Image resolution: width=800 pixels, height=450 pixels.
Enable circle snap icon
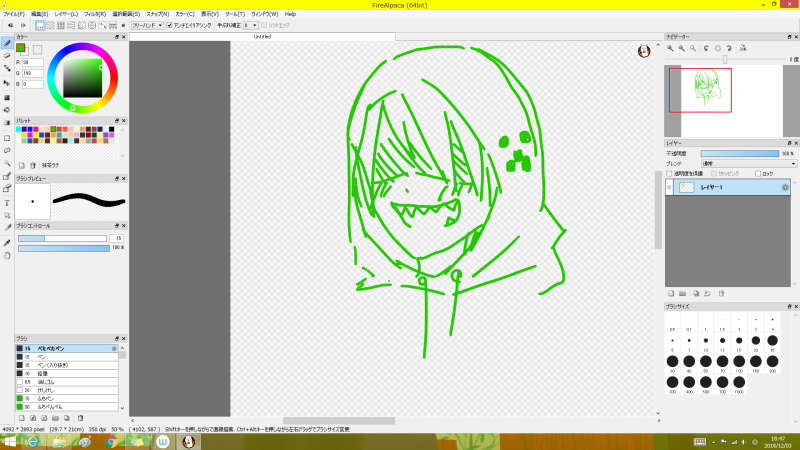(92, 25)
